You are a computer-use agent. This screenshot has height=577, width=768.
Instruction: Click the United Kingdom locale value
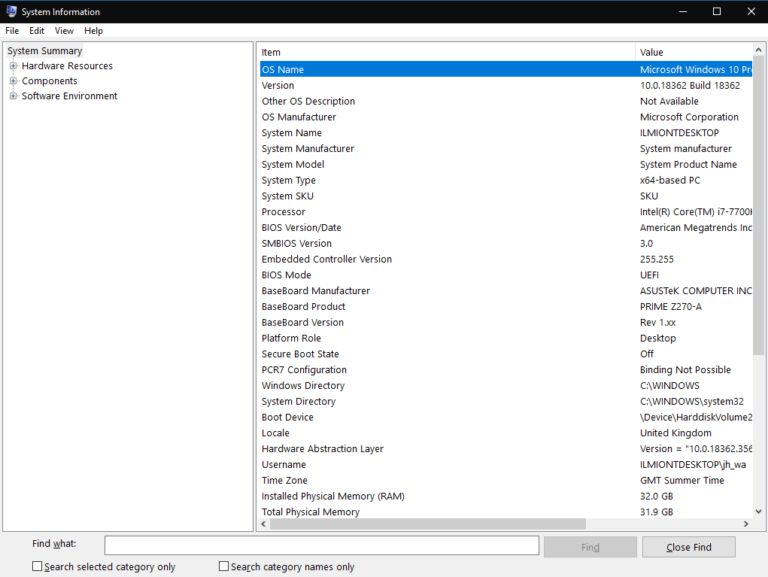[x=675, y=433]
